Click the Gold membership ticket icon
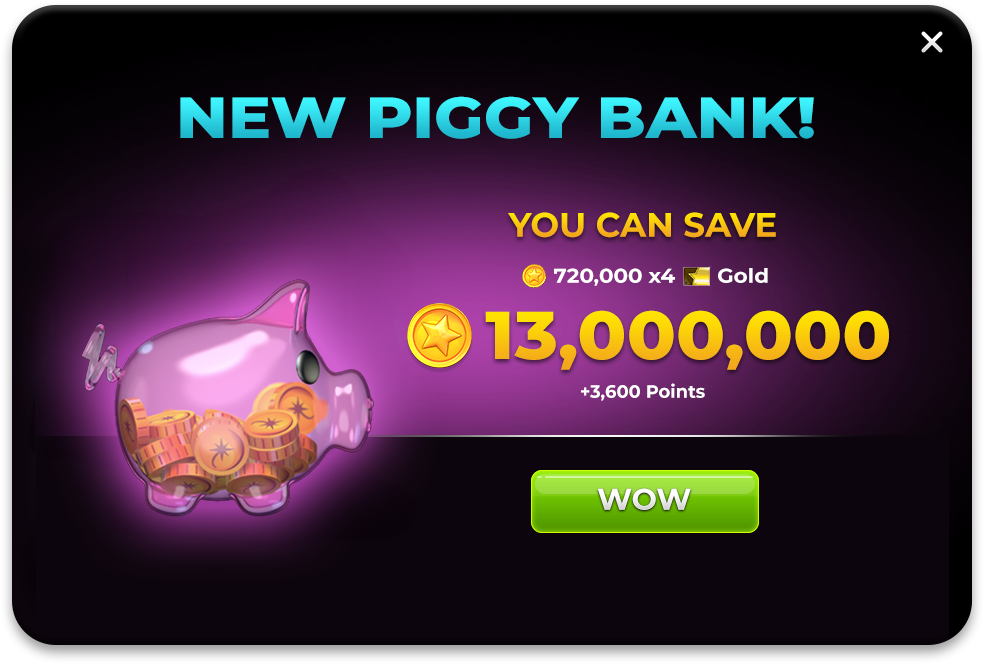 (x=696, y=276)
